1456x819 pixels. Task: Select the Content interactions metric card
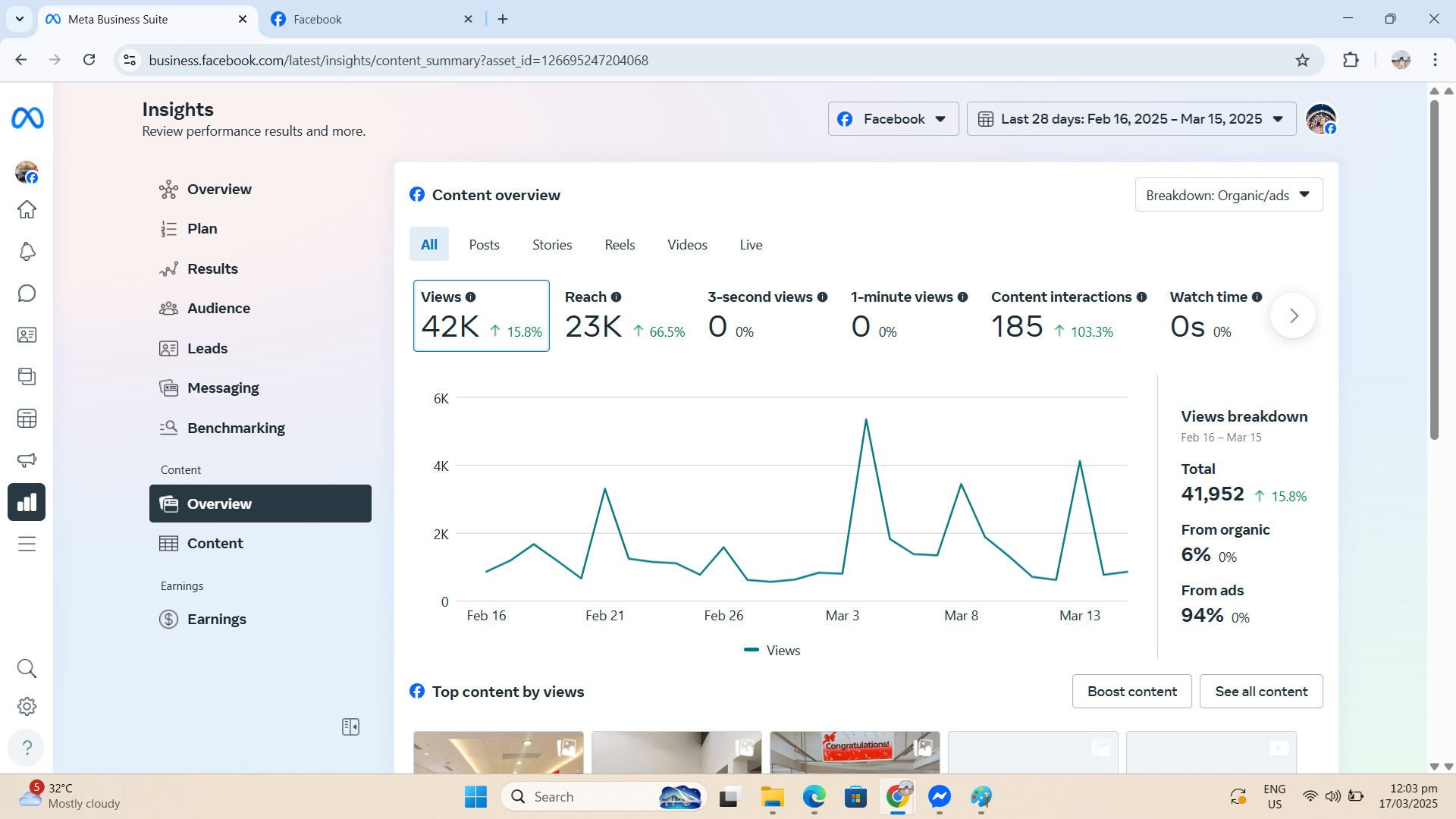(x=1068, y=315)
